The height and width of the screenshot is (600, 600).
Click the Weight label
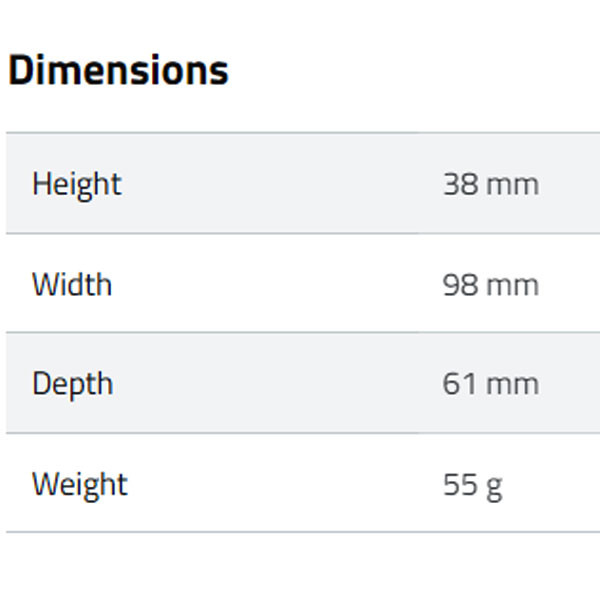tap(80, 484)
